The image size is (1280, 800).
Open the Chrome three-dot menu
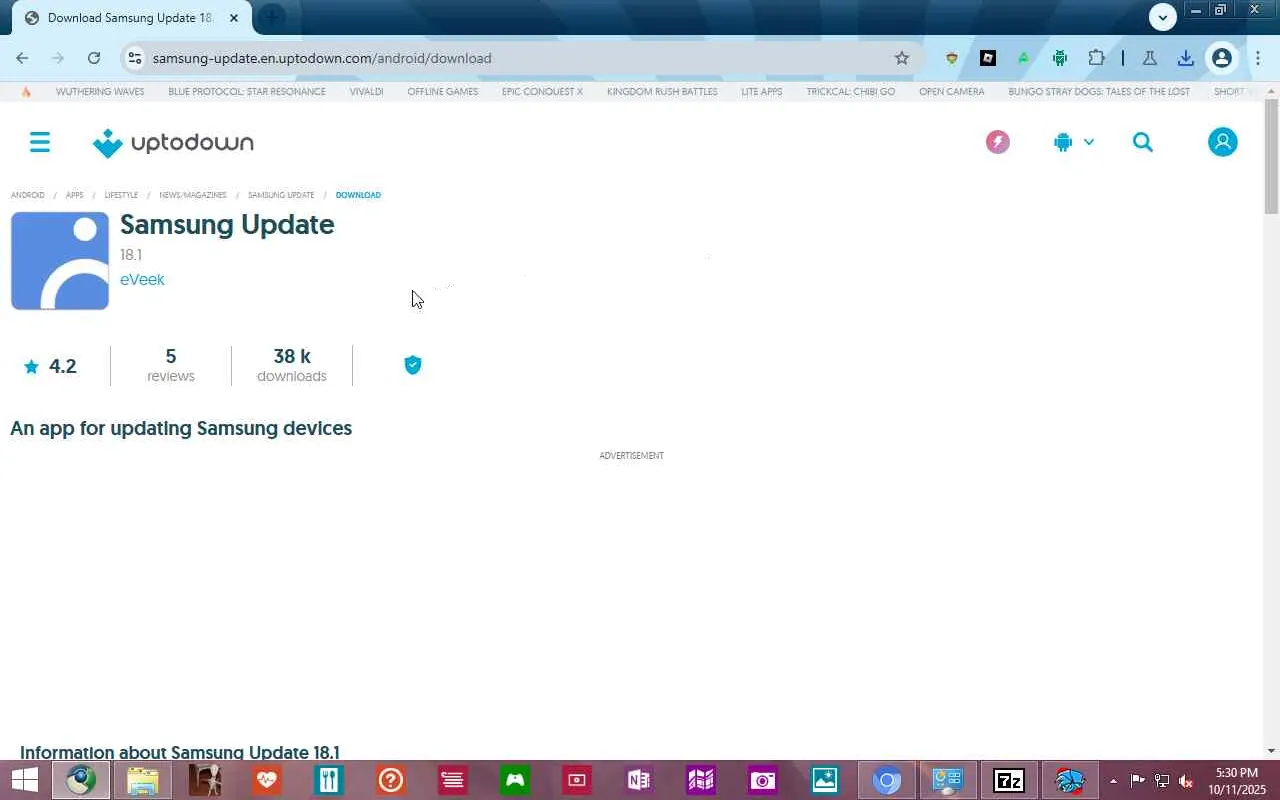1258,58
